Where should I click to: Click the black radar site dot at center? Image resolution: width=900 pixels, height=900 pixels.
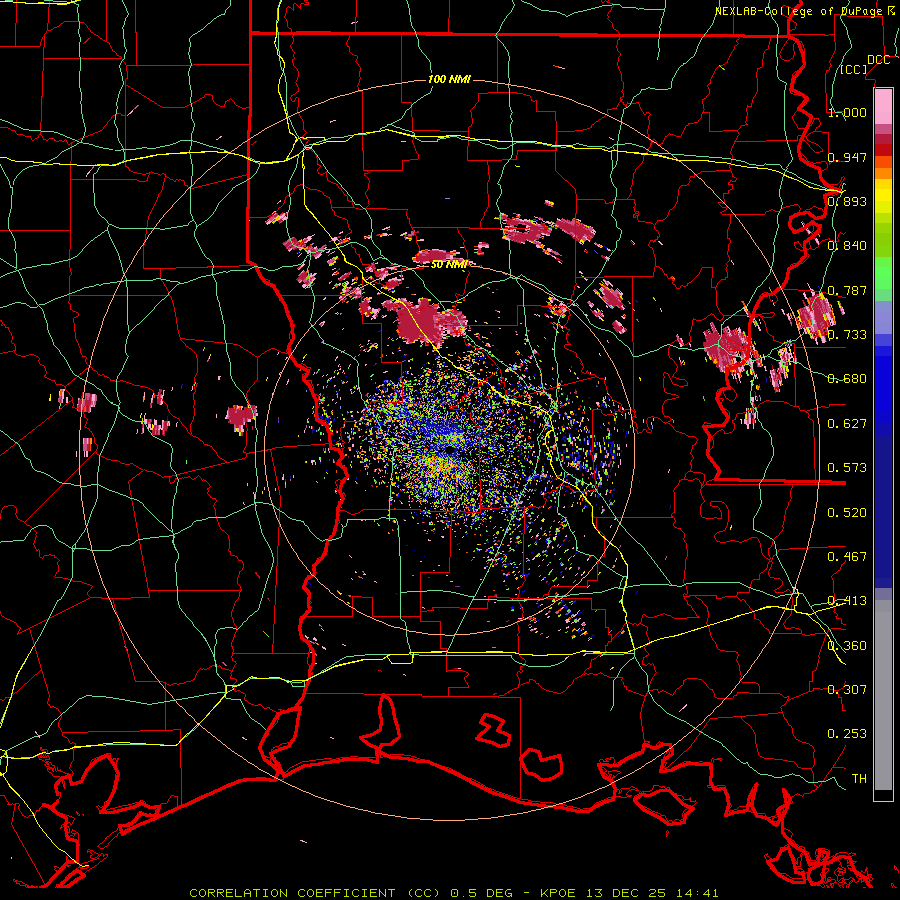(449, 450)
